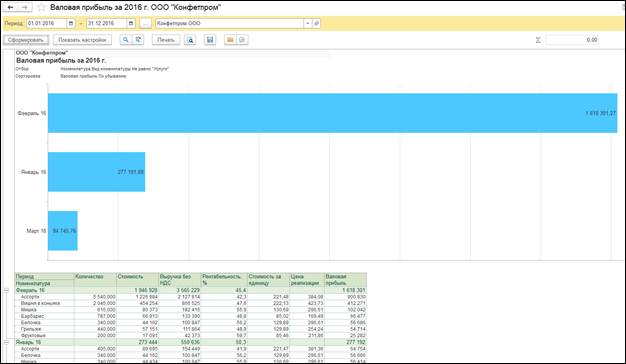Screen dimensions: 626x364
Task: Click the Февраль 16 chart bar
Action: coord(332,113)
